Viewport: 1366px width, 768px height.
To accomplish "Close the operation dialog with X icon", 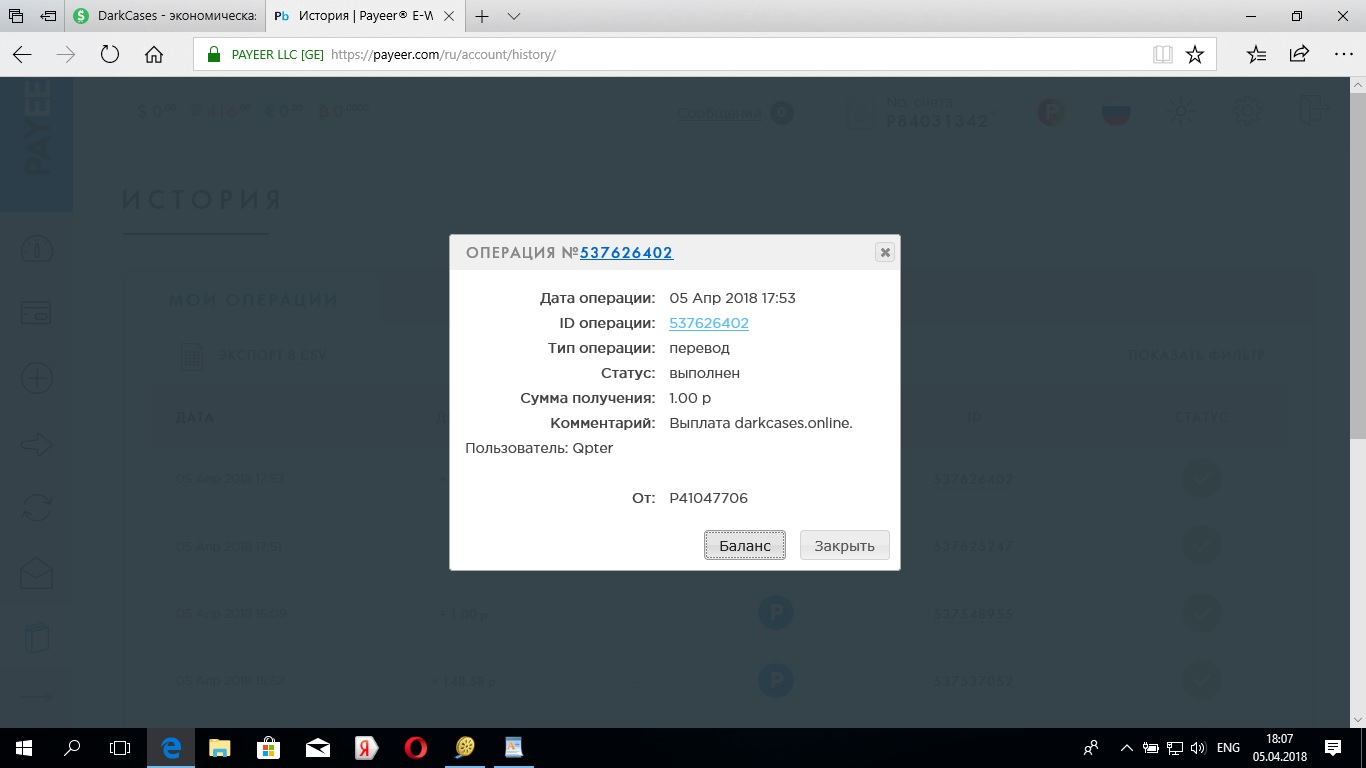I will point(884,253).
